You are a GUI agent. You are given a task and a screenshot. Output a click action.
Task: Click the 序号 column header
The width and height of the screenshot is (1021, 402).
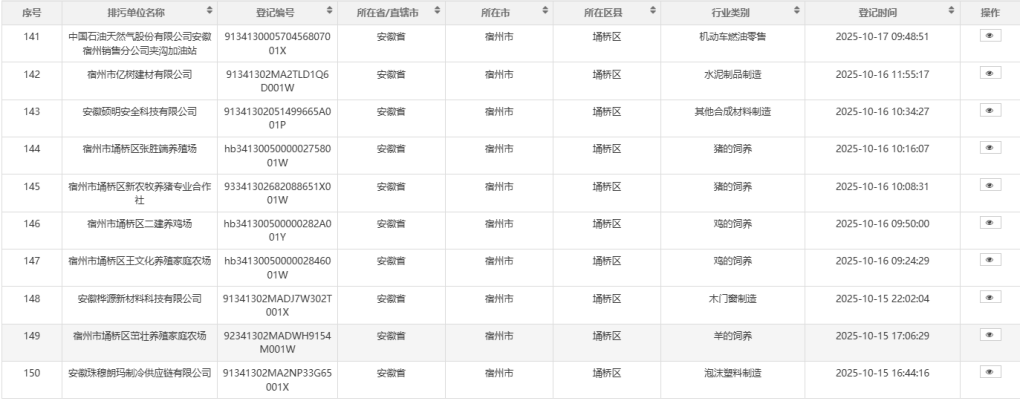click(x=30, y=11)
